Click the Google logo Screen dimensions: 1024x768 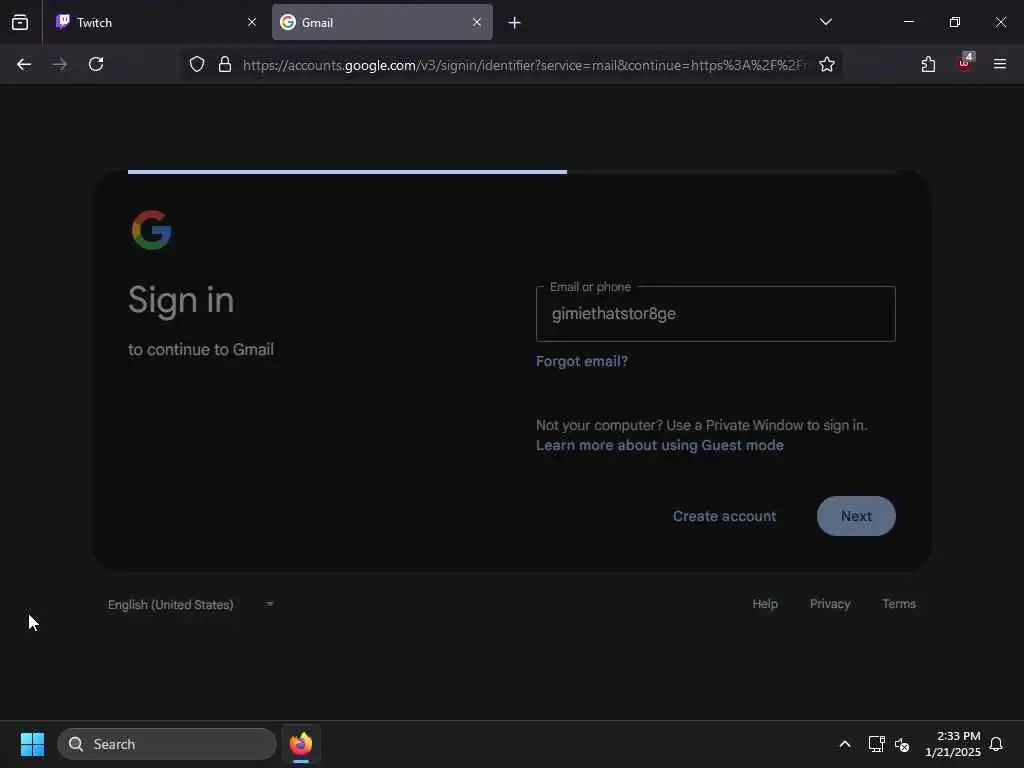(152, 230)
